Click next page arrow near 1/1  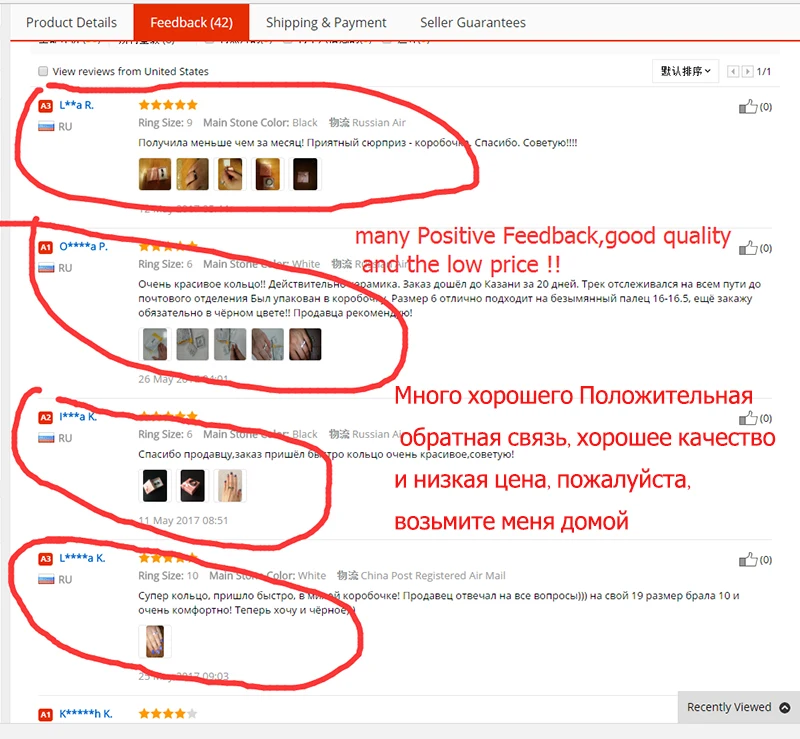pos(747,71)
